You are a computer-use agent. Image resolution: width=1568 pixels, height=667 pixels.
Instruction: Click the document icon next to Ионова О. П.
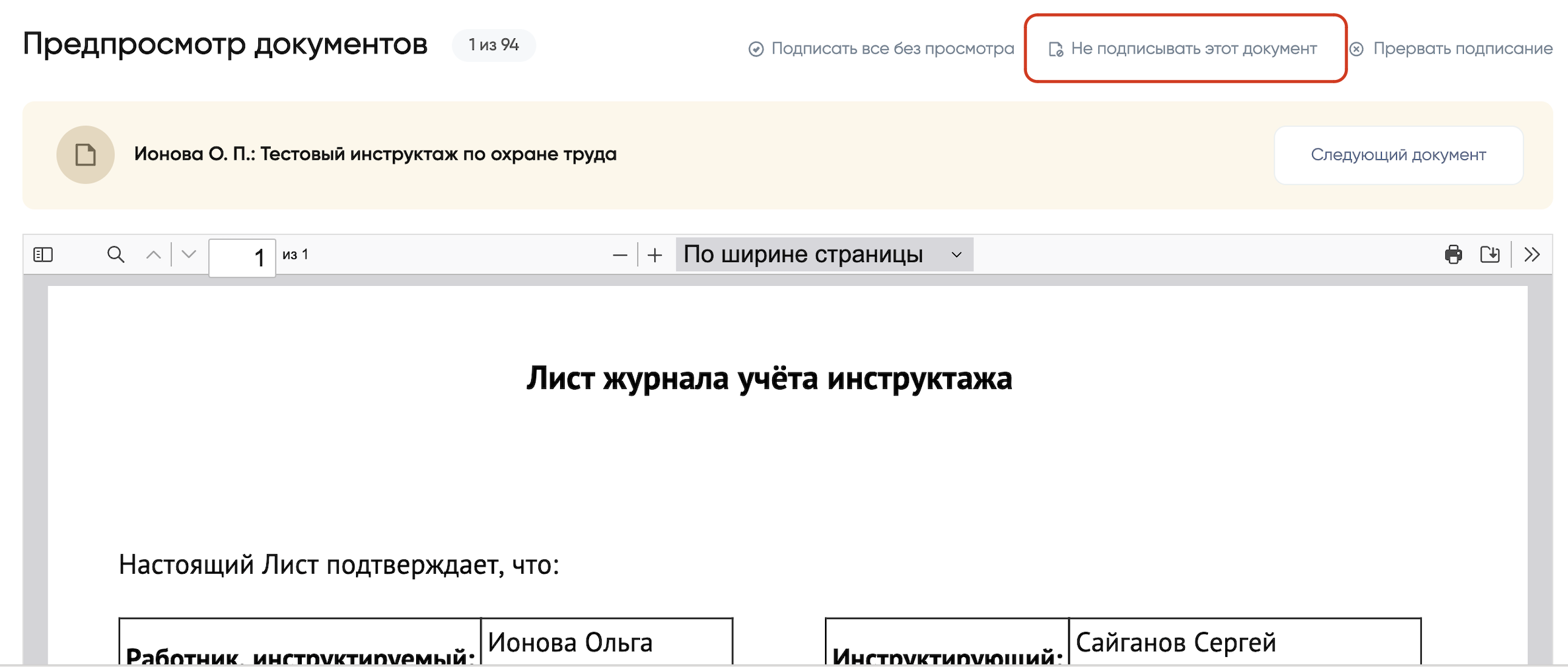click(85, 154)
